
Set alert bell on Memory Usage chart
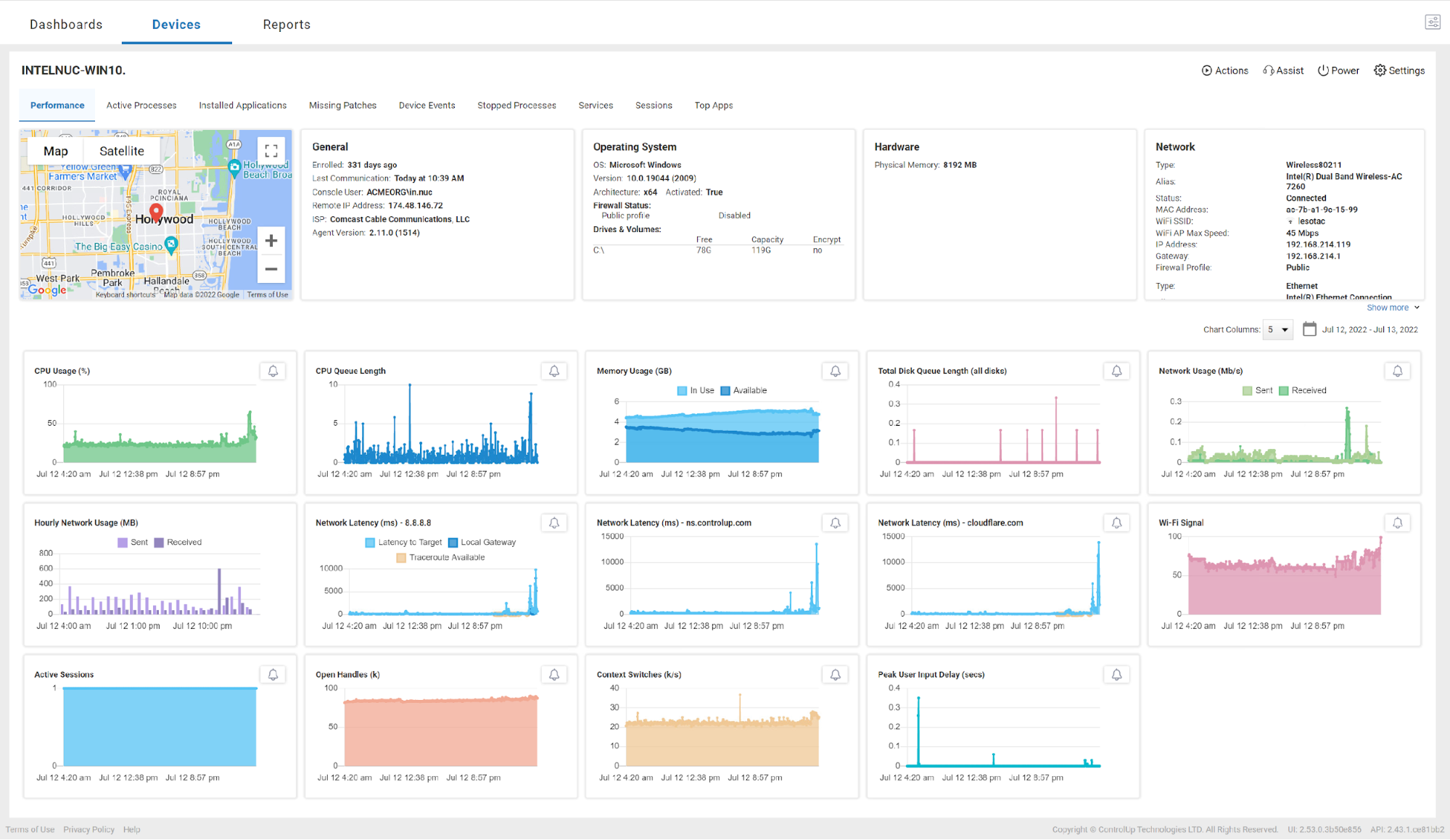click(836, 371)
